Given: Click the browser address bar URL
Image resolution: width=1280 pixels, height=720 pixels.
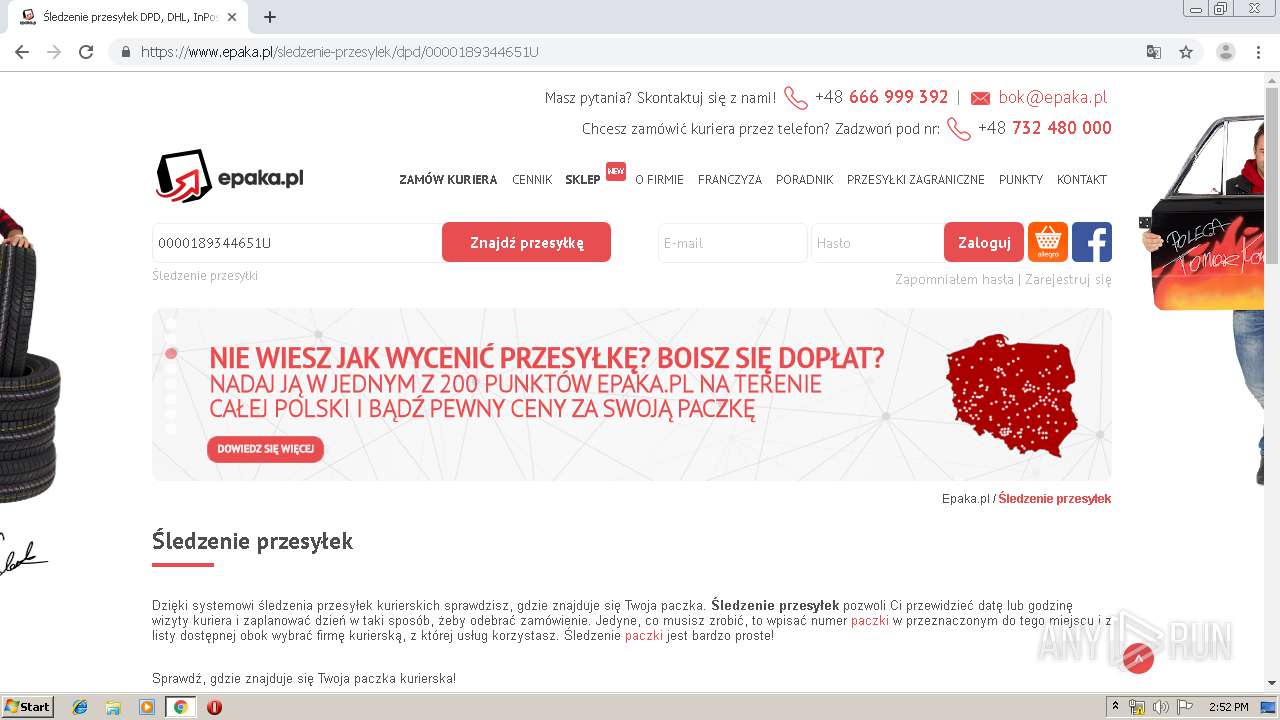Looking at the screenshot, I should click(x=340, y=52).
